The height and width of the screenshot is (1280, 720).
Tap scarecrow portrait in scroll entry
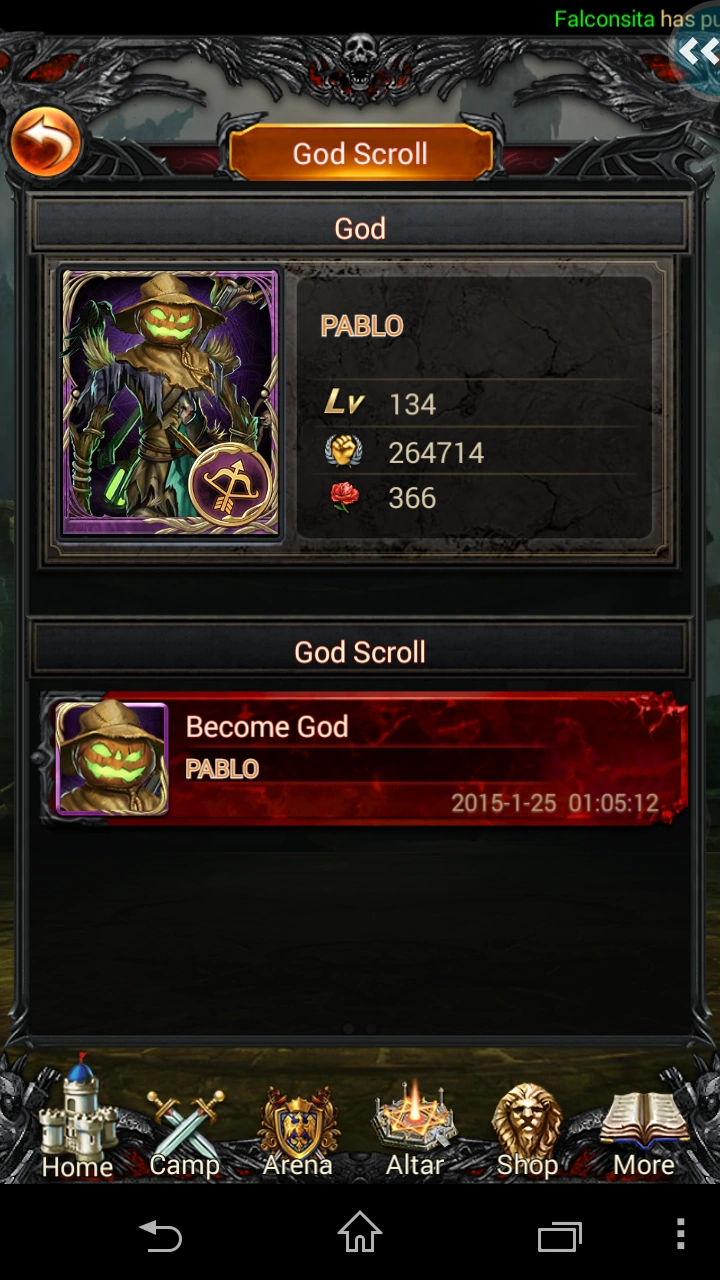[x=111, y=758]
